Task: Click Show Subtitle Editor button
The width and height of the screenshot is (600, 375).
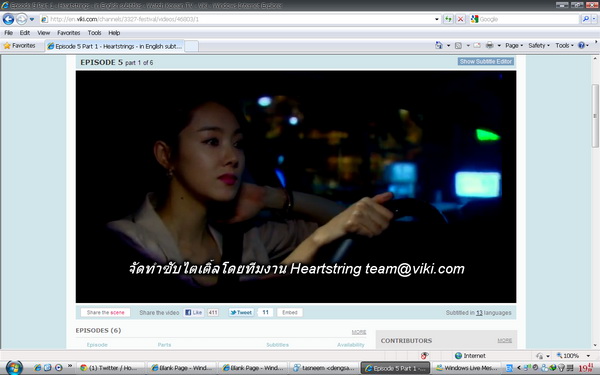Action: pos(486,62)
